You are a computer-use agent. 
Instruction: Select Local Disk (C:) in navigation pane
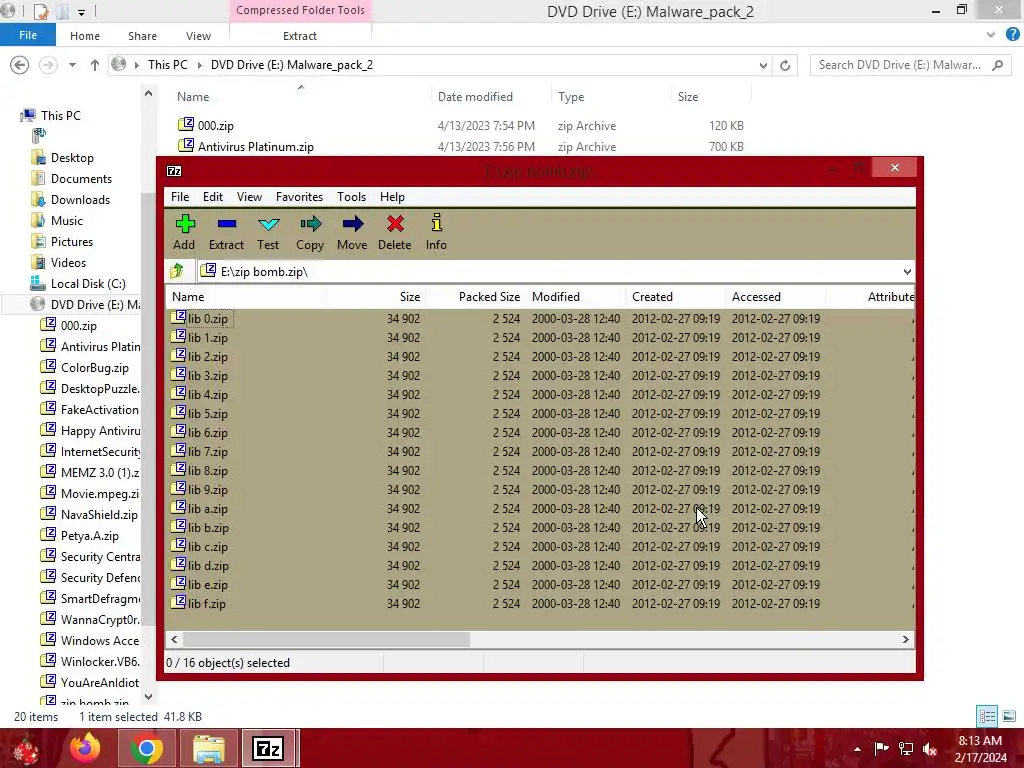click(x=88, y=283)
